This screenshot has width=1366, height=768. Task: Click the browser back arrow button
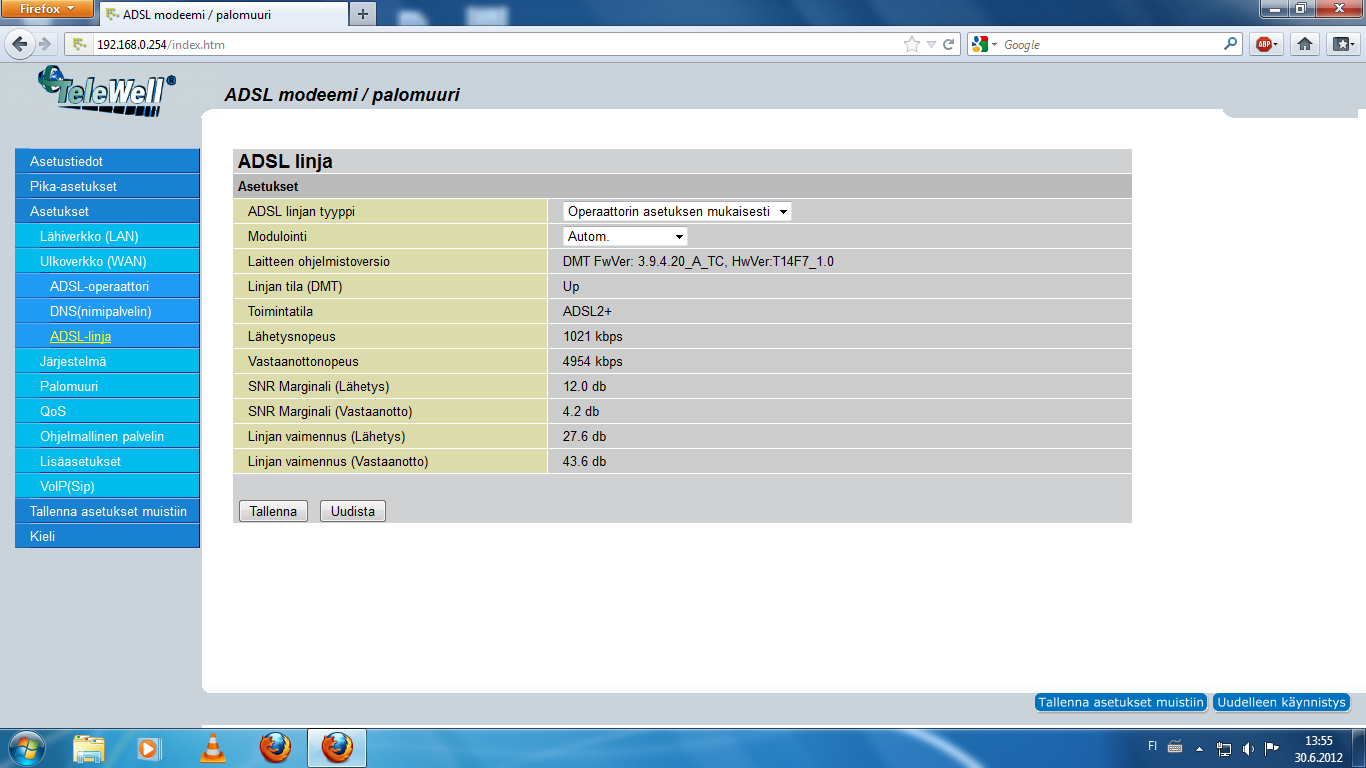[x=20, y=44]
